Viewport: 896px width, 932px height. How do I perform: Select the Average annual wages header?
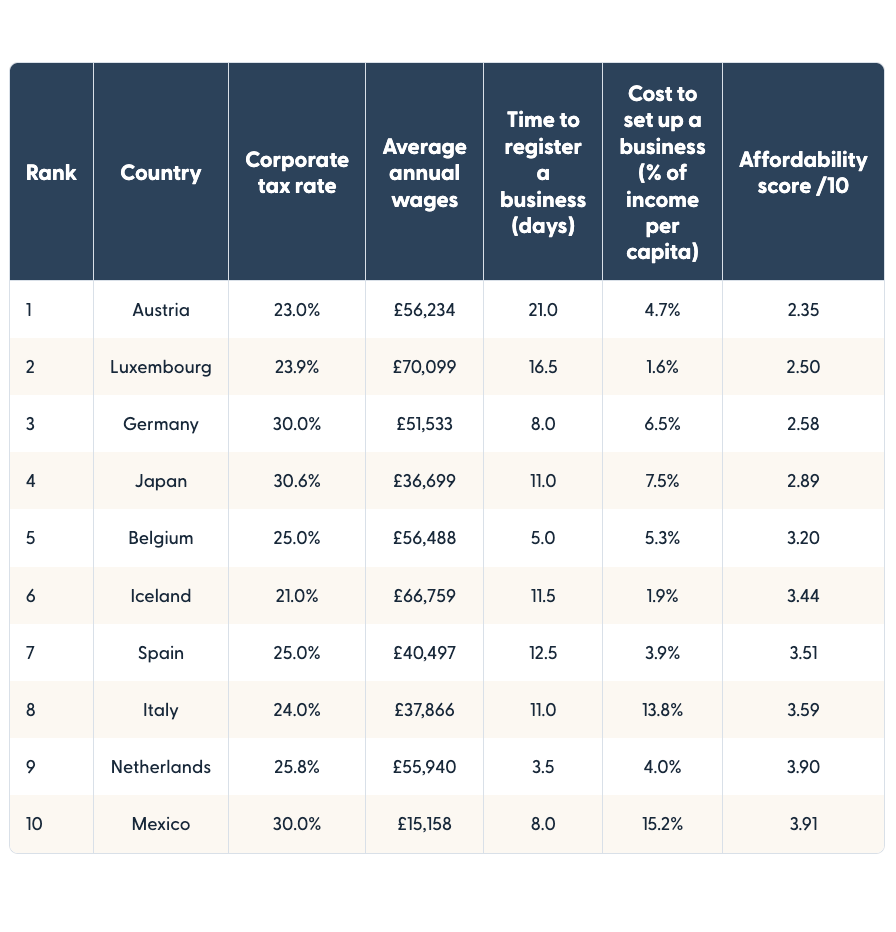click(424, 173)
